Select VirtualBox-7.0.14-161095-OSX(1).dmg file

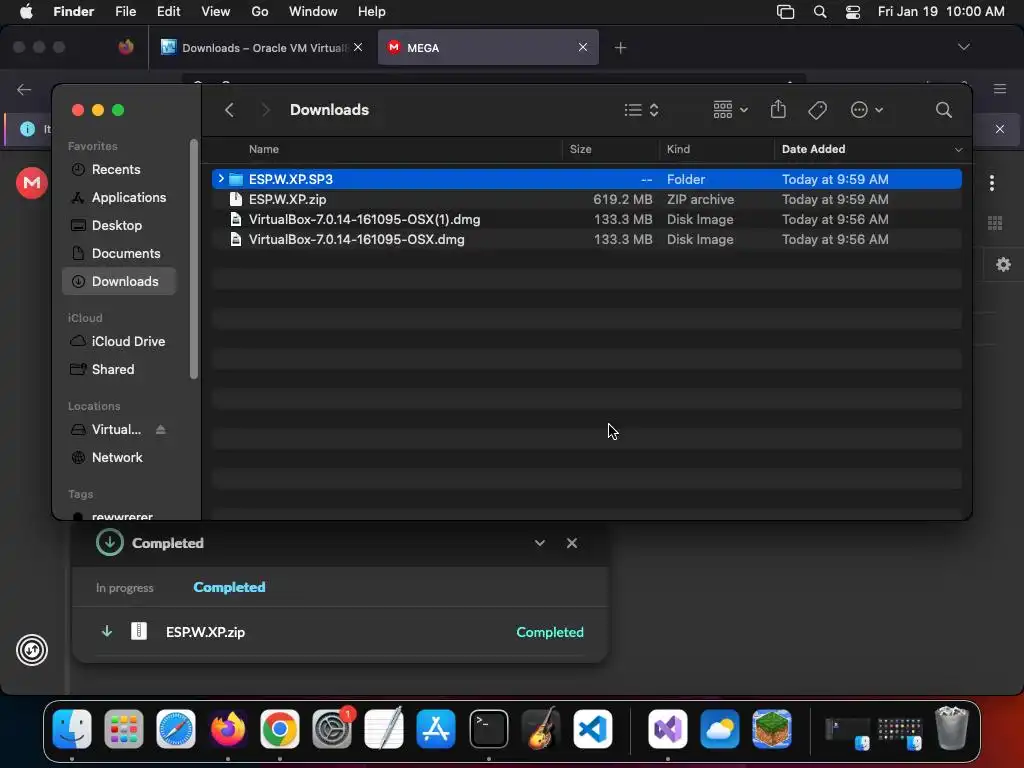586,219
